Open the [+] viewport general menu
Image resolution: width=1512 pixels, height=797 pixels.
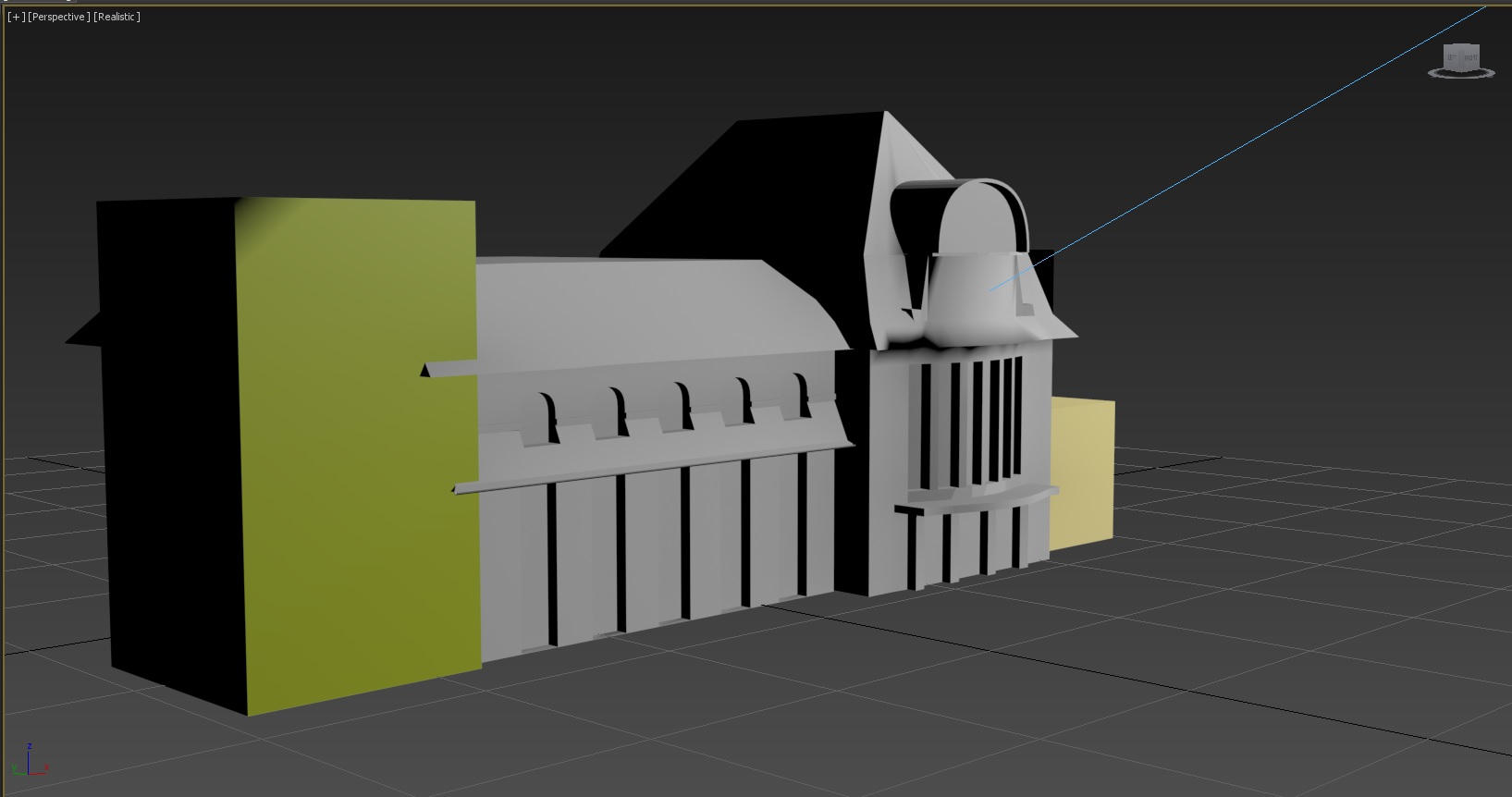16,18
